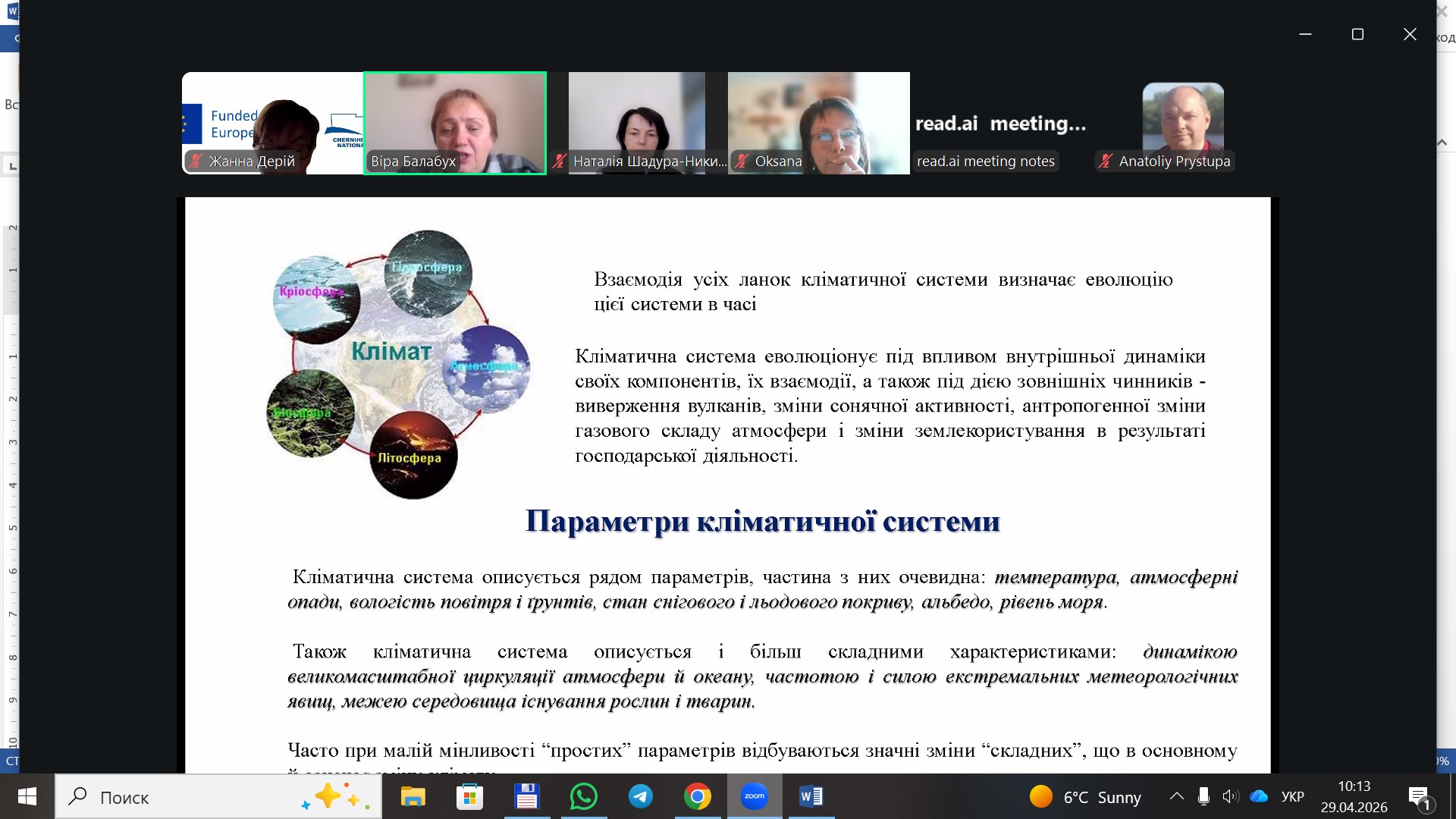Open the Zoom app in the taskbar
This screenshot has width=1456, height=819.
(754, 796)
